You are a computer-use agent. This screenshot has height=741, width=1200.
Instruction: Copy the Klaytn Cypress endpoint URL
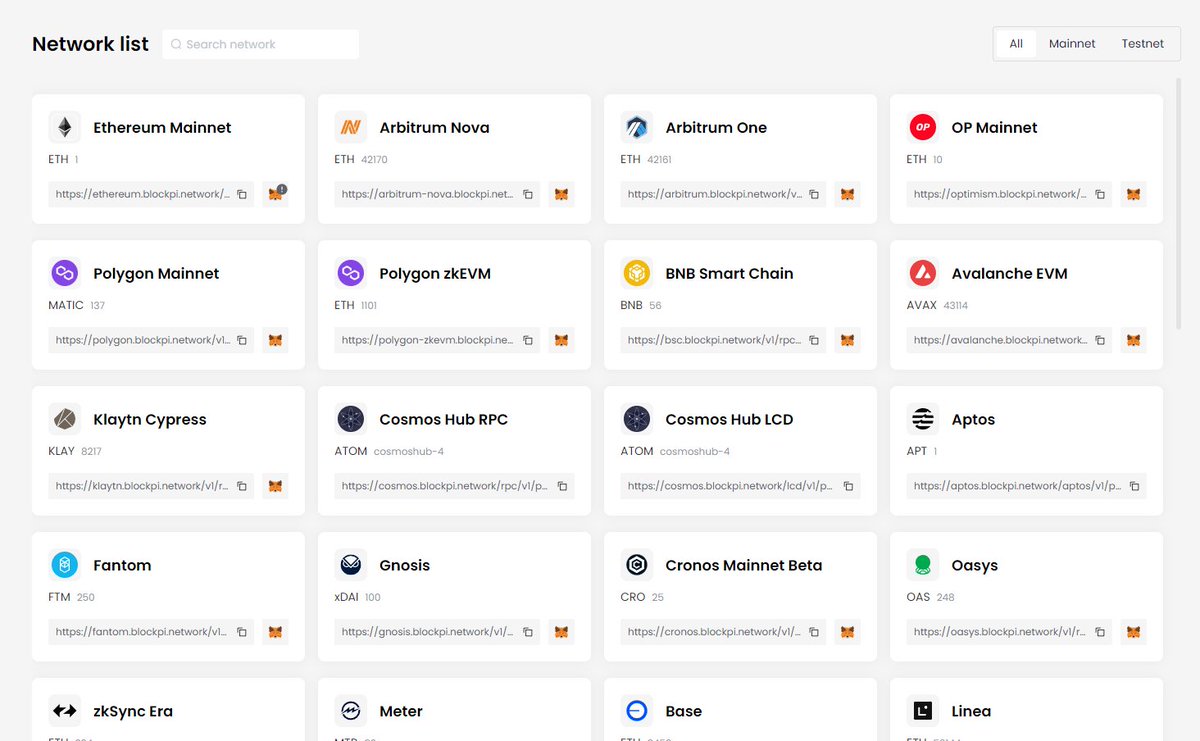pos(242,486)
